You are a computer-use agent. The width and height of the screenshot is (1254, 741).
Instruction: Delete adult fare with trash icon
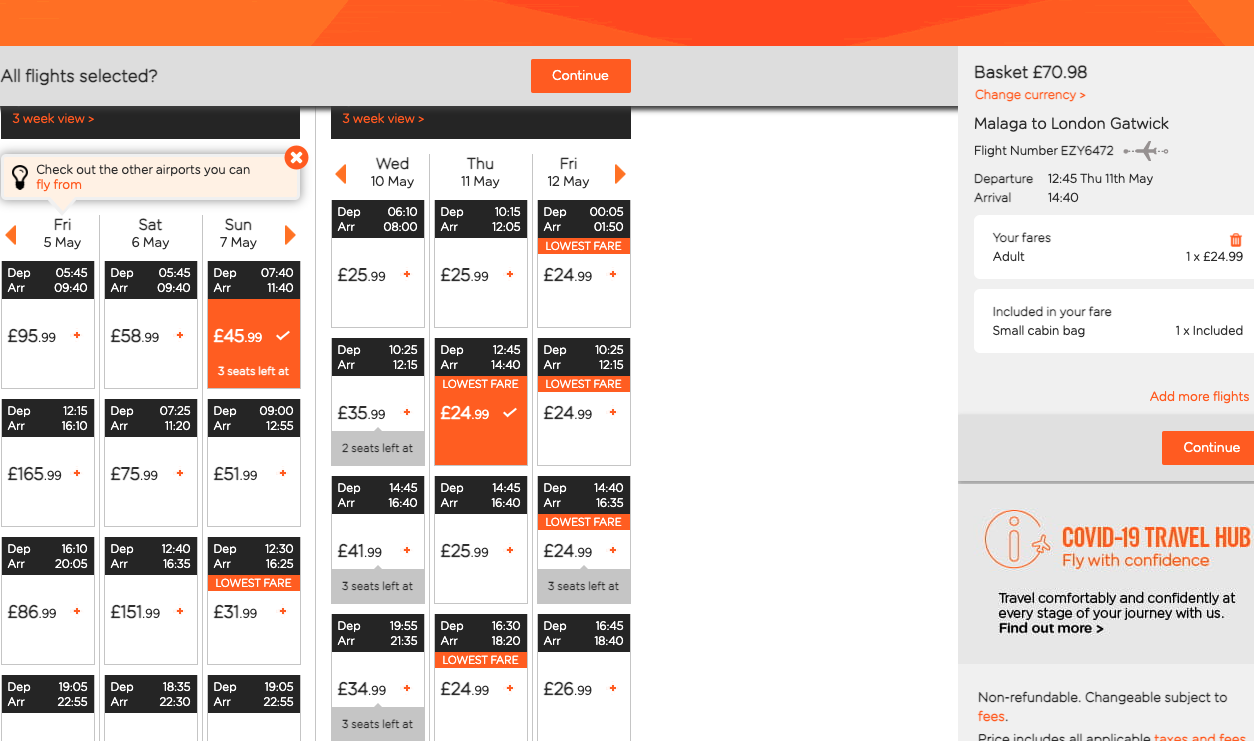coord(1236,240)
